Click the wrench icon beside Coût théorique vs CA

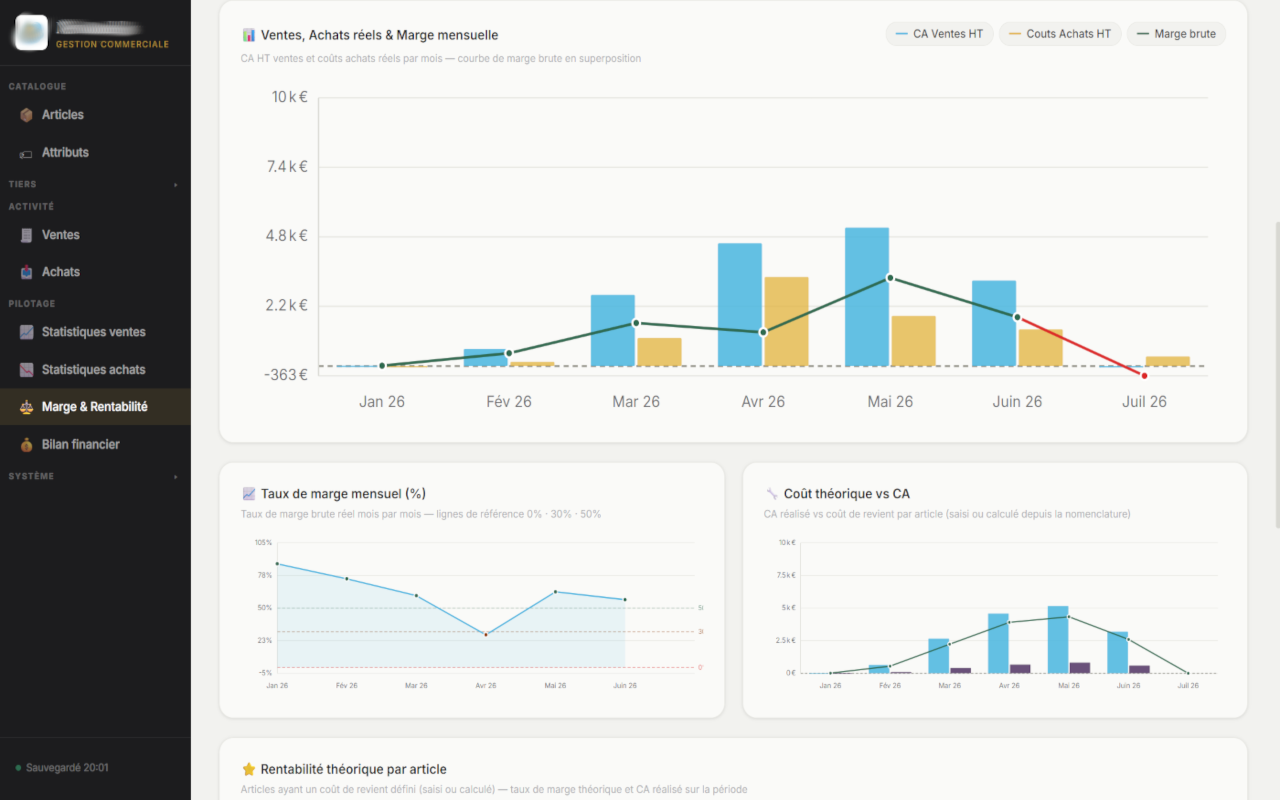pos(771,493)
